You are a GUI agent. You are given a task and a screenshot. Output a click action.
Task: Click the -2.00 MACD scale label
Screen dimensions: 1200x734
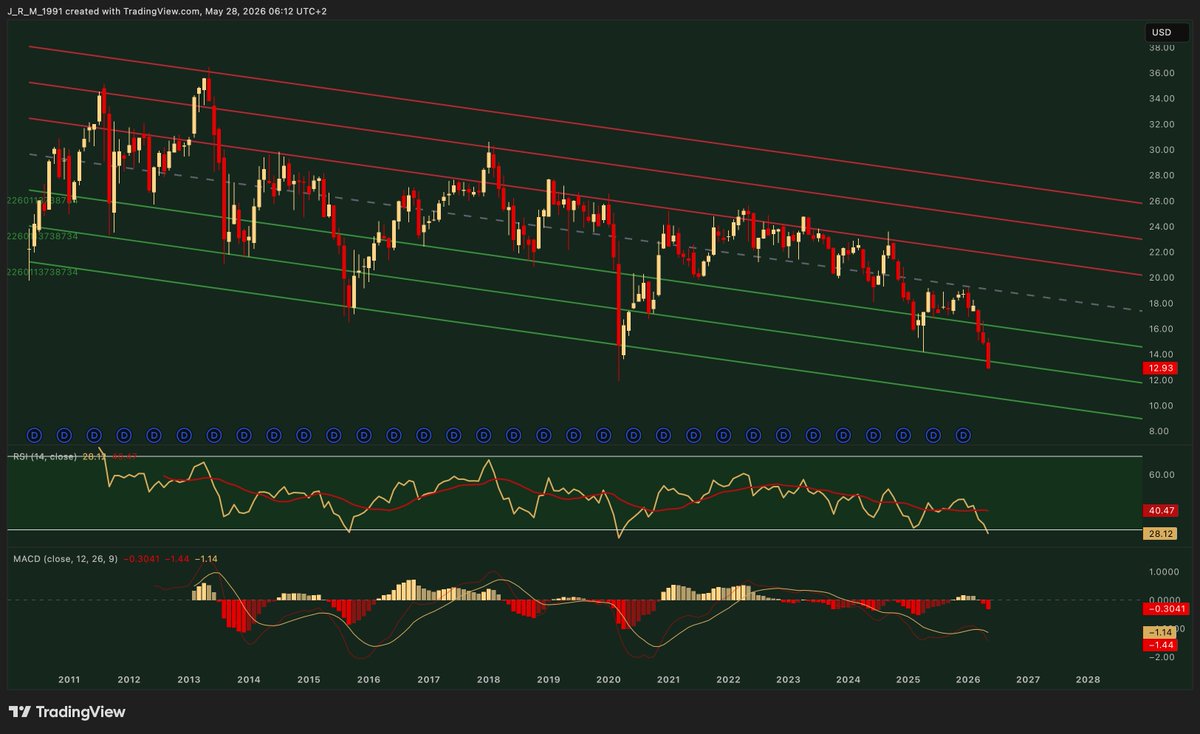point(1161,657)
